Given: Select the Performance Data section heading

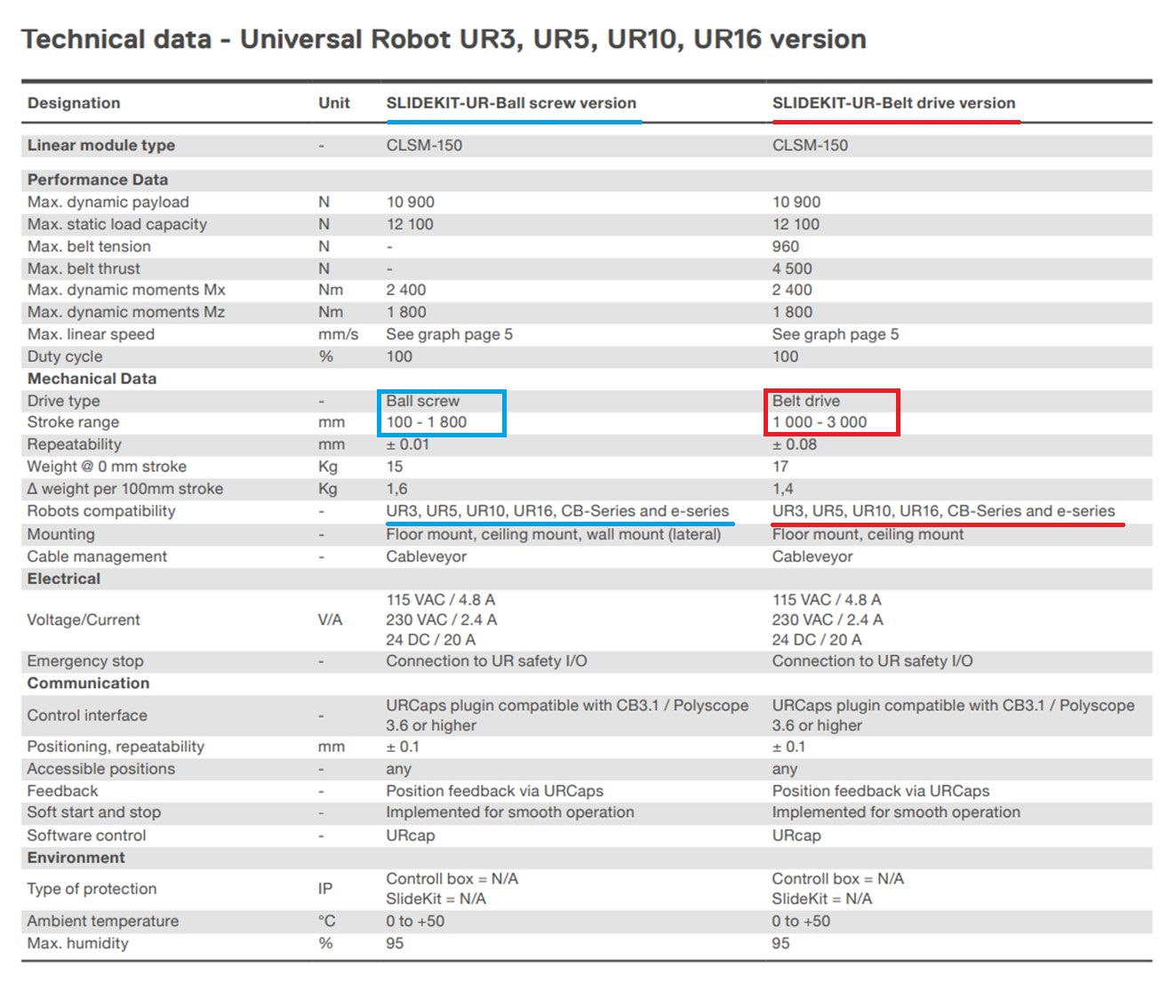Looking at the screenshot, I should (97, 180).
